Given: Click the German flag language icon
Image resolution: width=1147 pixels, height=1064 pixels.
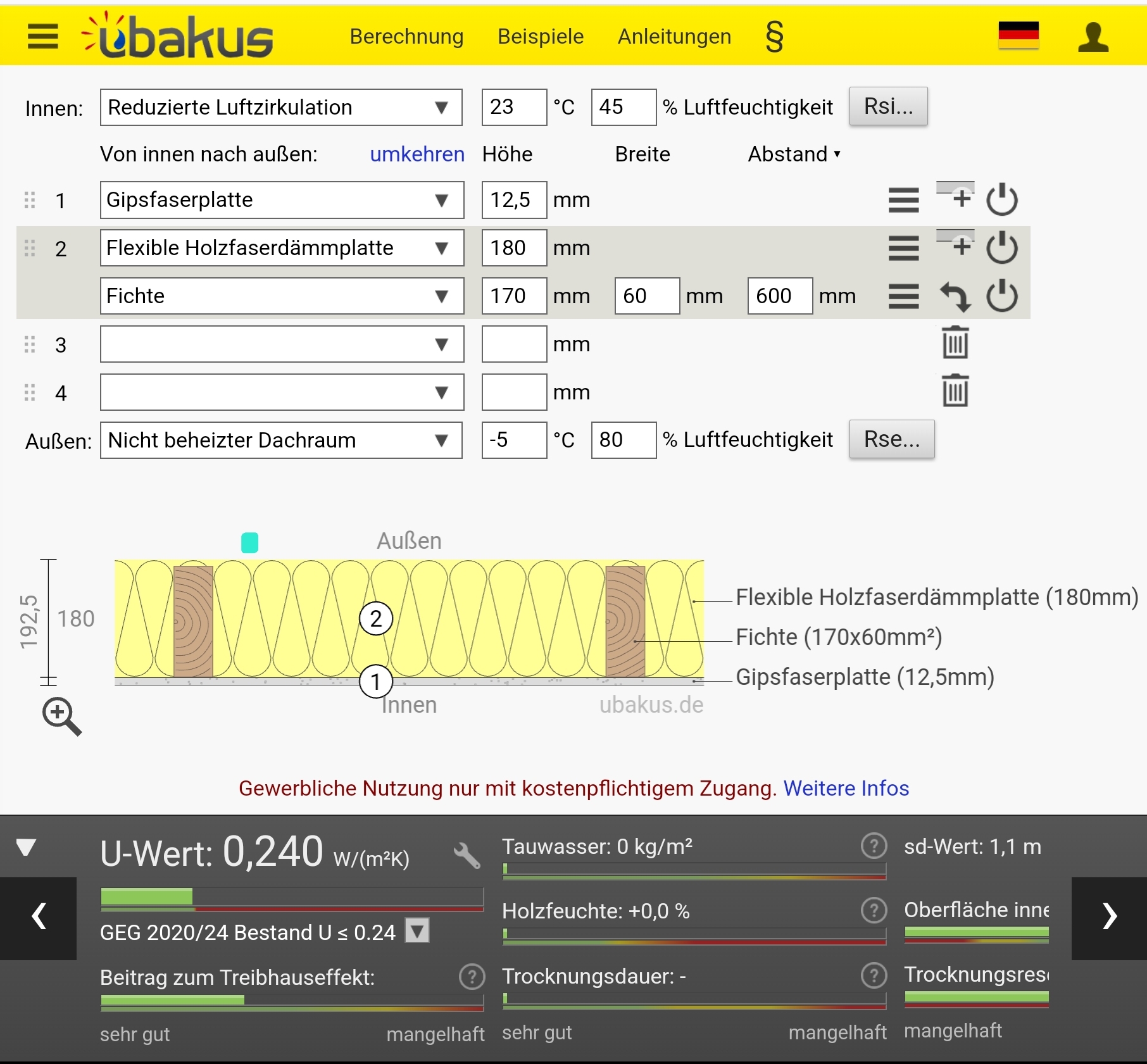Looking at the screenshot, I should point(1018,35).
